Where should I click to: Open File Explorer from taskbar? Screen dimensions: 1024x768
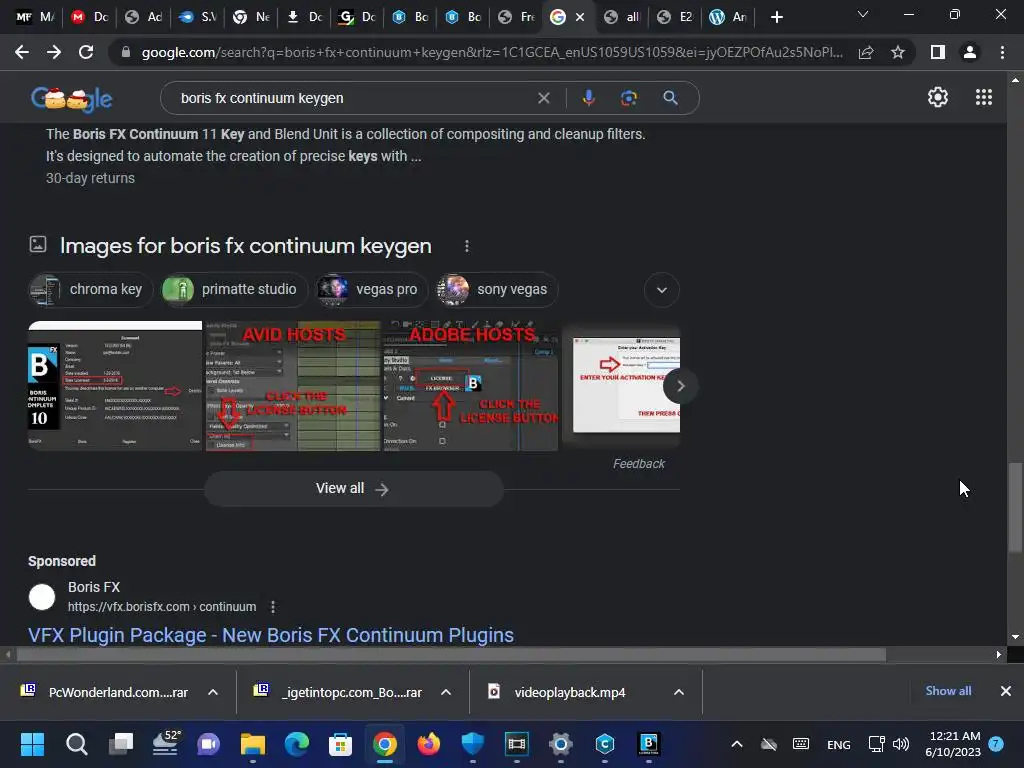[x=253, y=744]
